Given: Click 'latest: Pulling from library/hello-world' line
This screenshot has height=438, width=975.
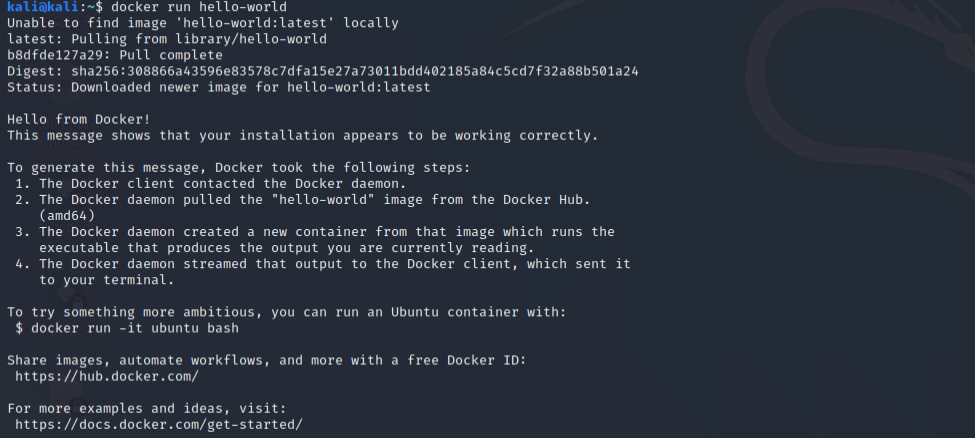Looking at the screenshot, I should click(167, 39).
